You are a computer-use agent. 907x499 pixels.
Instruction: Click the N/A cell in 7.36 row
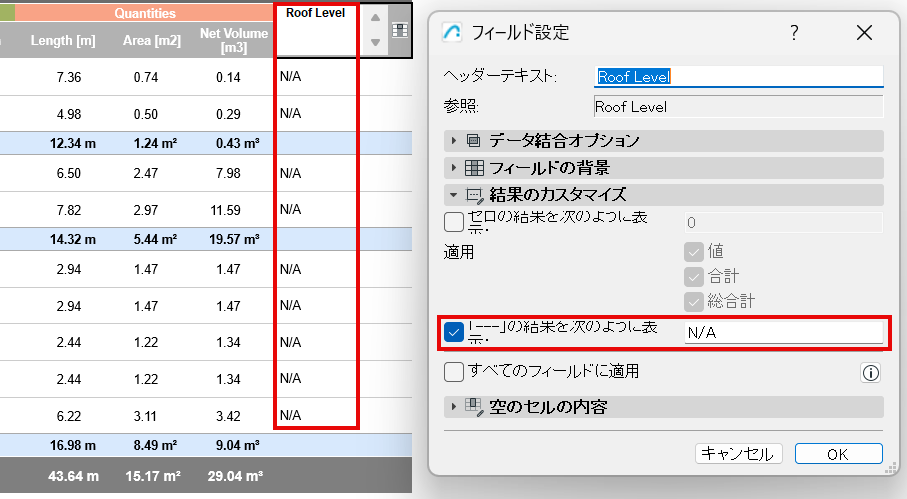(x=290, y=76)
